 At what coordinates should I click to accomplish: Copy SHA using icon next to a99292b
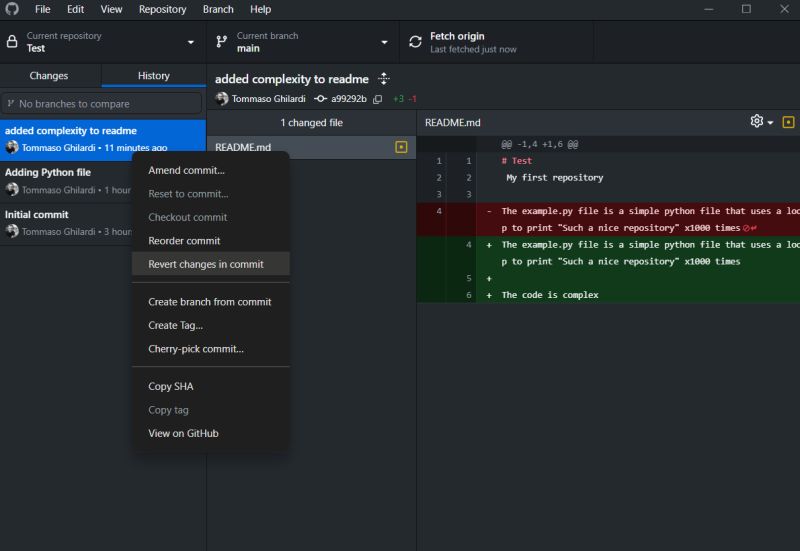pyautogui.click(x=378, y=99)
